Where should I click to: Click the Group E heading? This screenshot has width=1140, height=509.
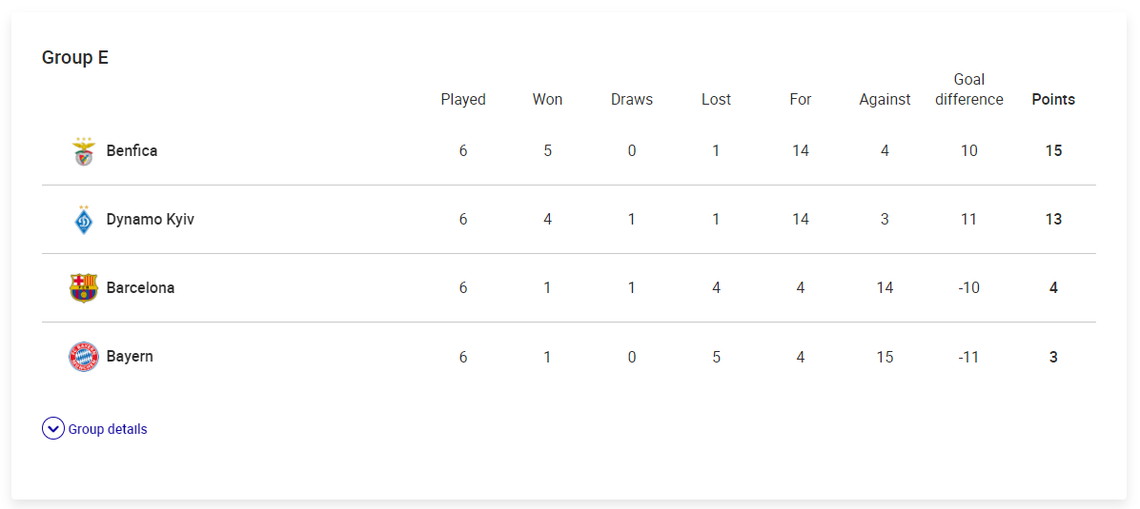point(75,57)
